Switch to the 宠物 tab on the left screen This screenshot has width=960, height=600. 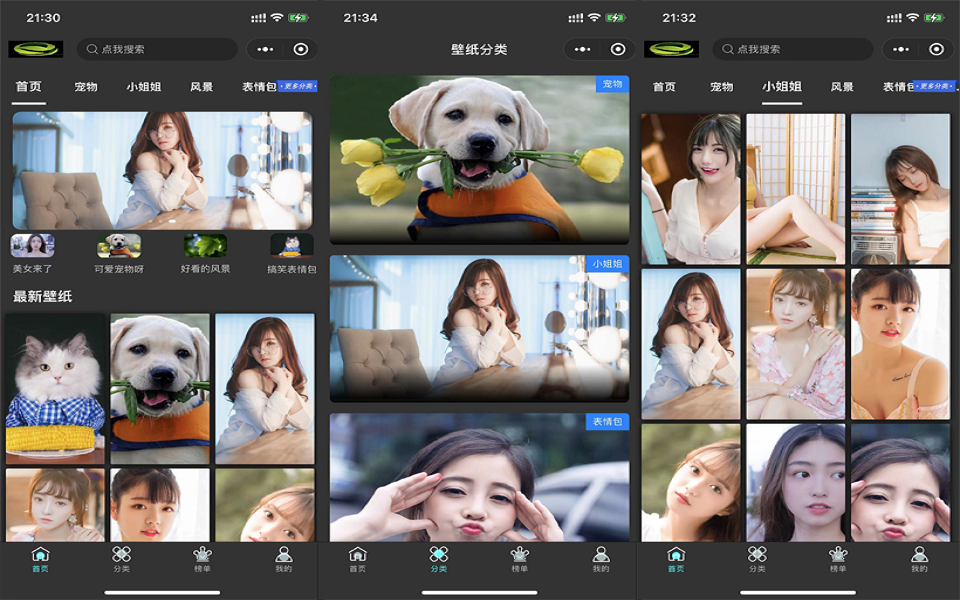click(86, 87)
